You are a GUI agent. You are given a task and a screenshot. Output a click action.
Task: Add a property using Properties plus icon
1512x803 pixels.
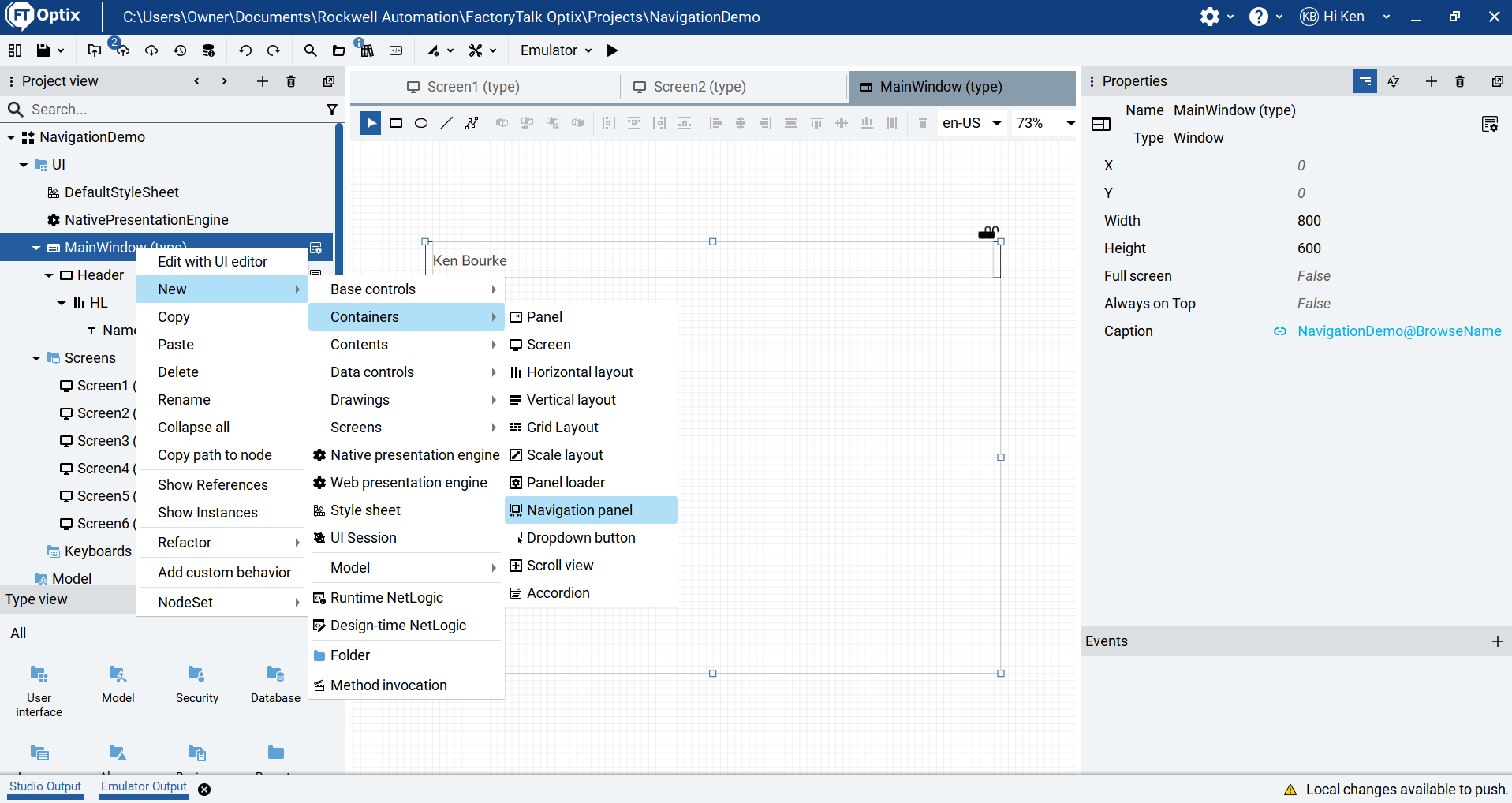pyautogui.click(x=1432, y=81)
